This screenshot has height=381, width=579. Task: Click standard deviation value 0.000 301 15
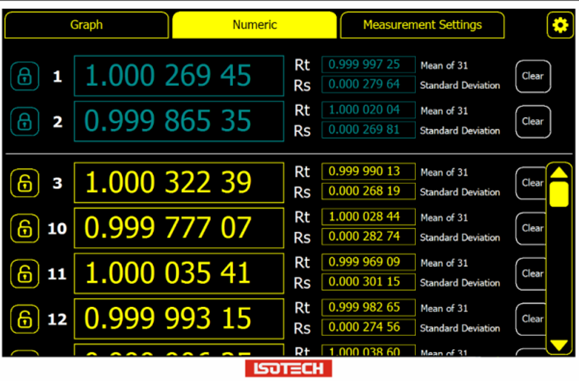(369, 282)
